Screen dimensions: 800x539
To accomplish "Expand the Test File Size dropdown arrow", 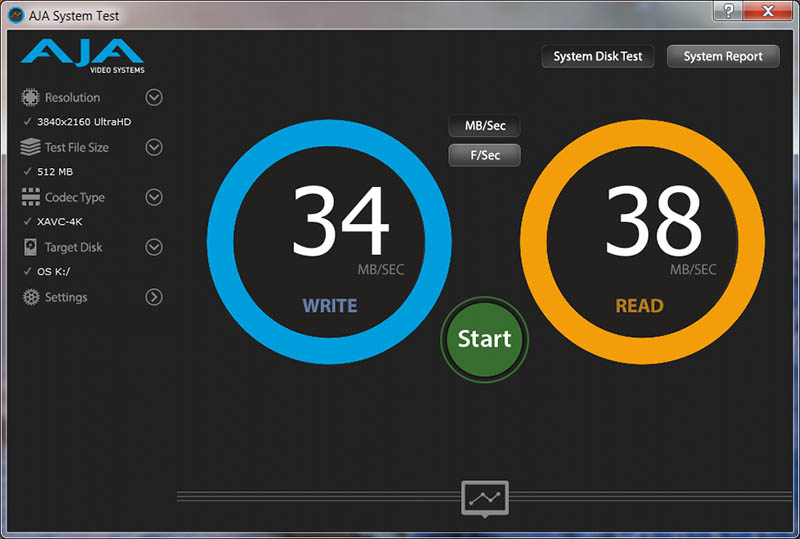I will [154, 147].
